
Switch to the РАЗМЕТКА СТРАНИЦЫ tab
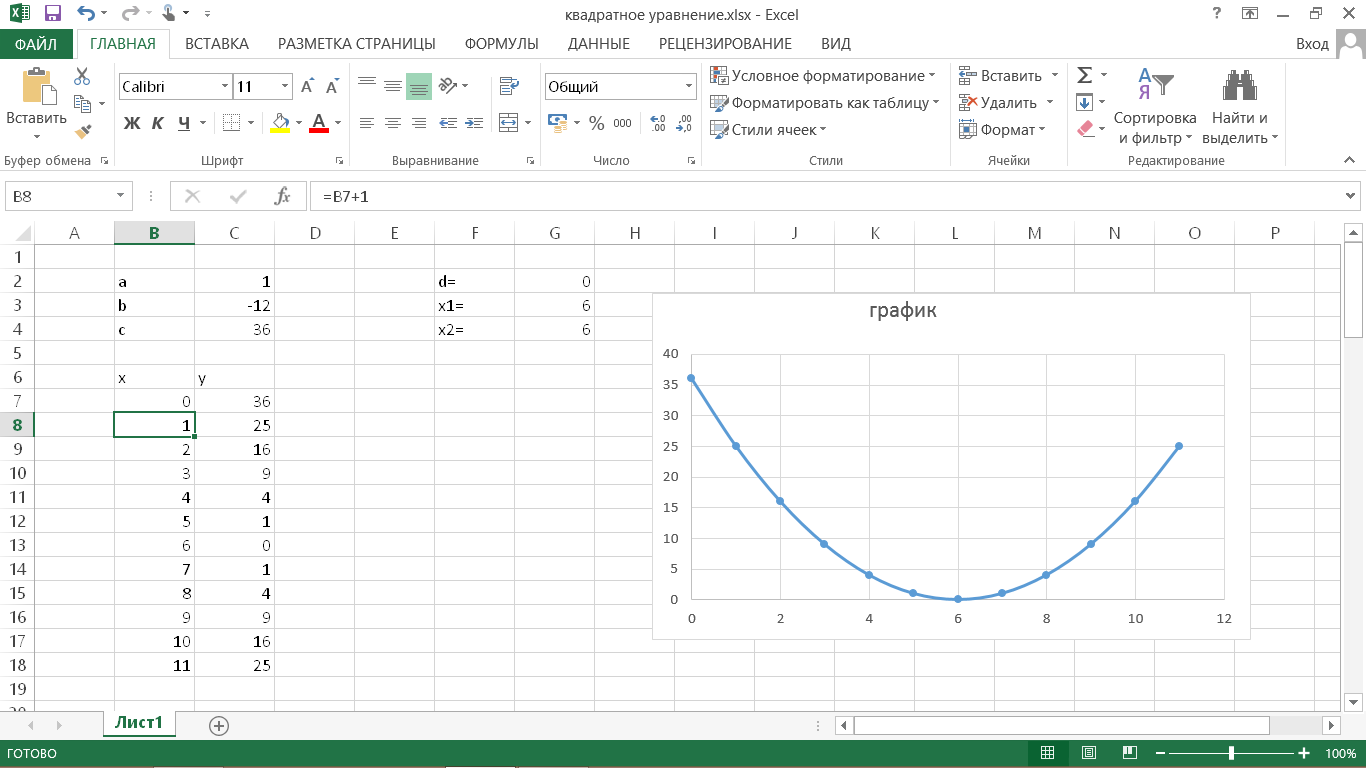(356, 44)
